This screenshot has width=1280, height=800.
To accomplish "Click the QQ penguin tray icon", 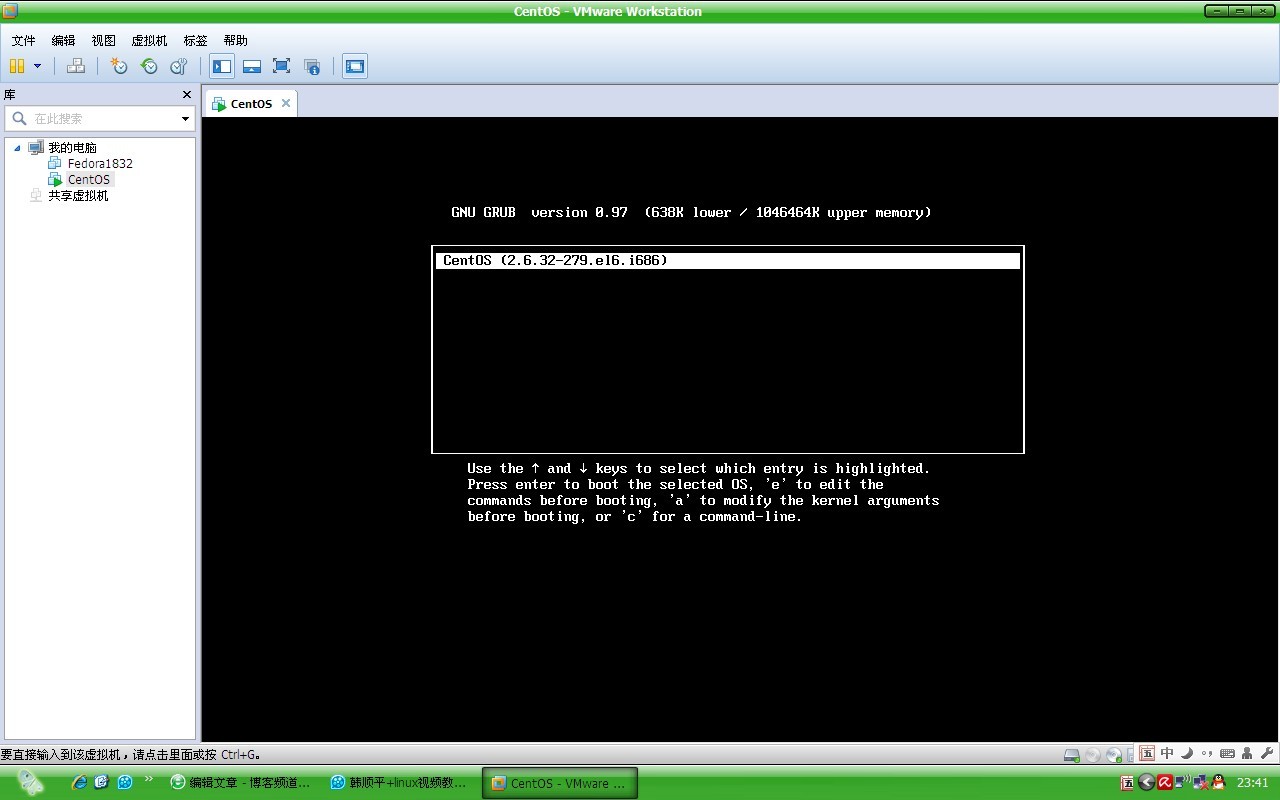I will tap(1218, 782).
